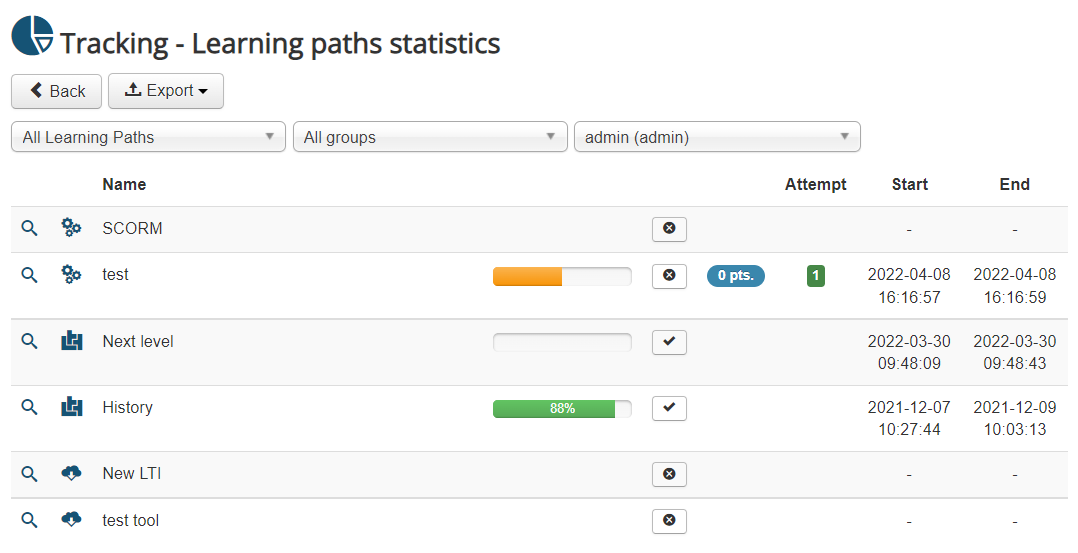Click the Next level learning path icon
Viewport: 1078px width, 553px height.
pyautogui.click(x=71, y=341)
